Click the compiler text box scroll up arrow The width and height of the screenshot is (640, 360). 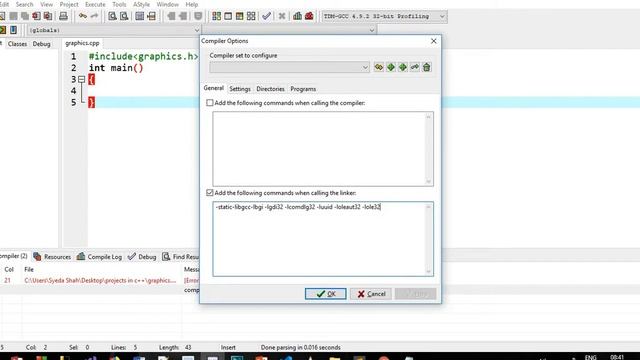coord(429,117)
